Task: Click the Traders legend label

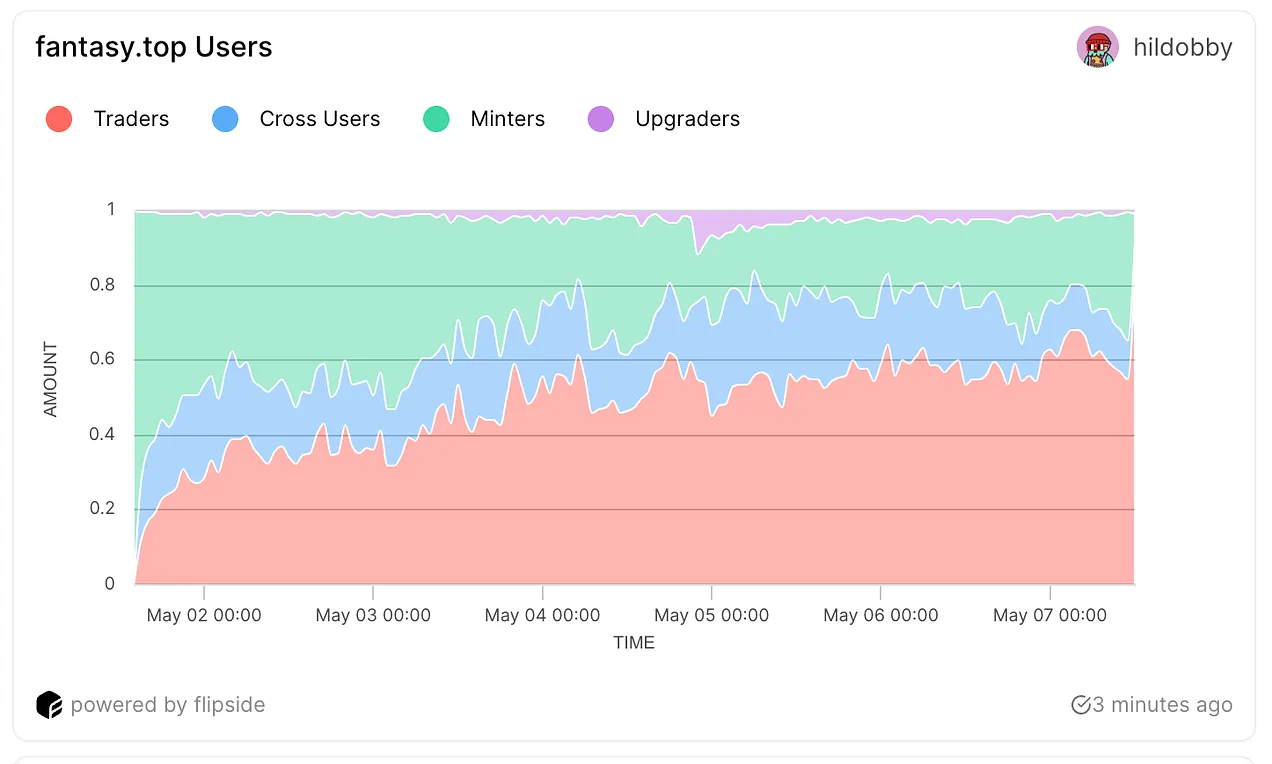Action: tap(131, 119)
